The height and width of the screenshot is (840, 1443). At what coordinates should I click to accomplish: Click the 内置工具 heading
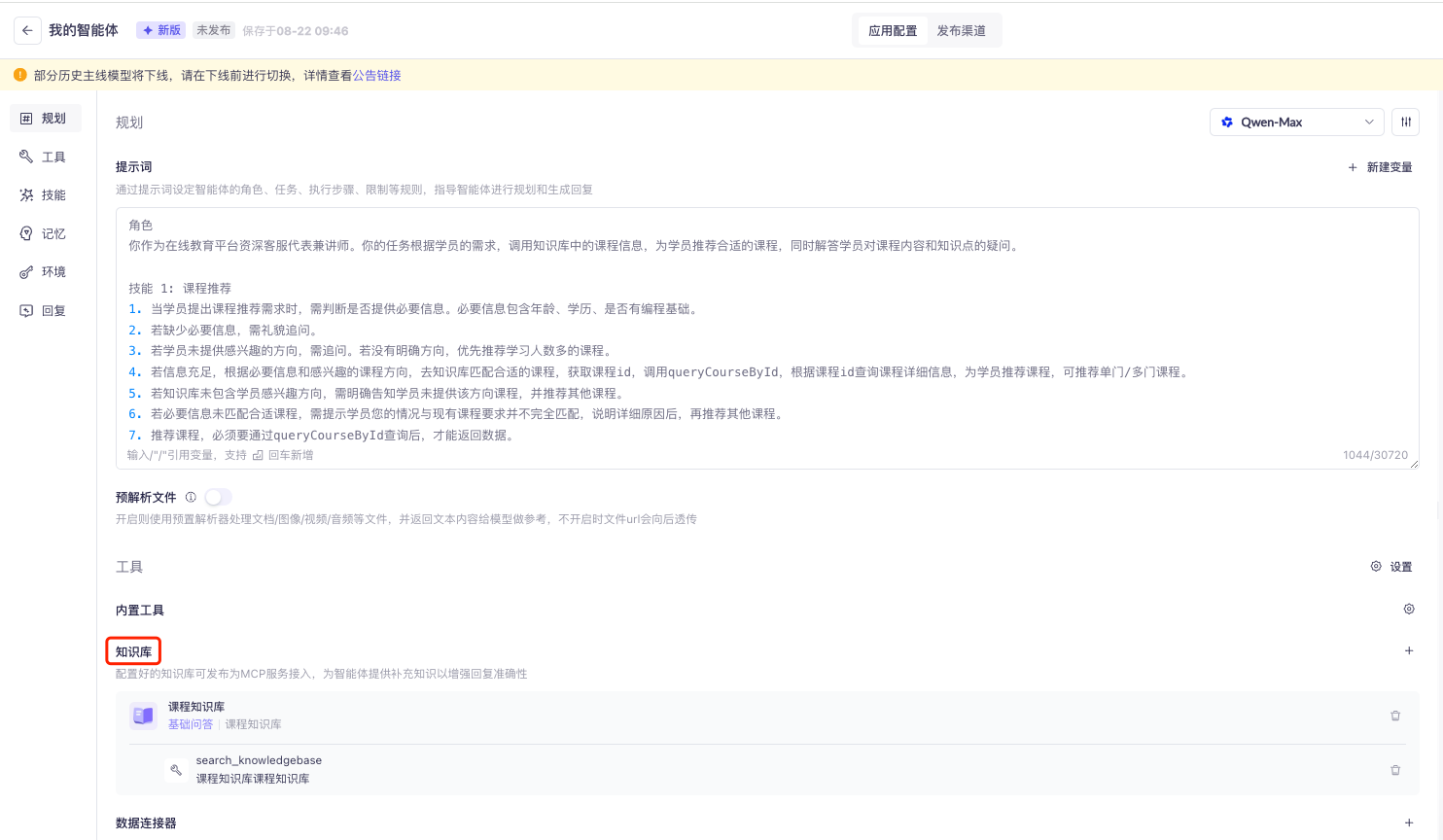pos(140,611)
